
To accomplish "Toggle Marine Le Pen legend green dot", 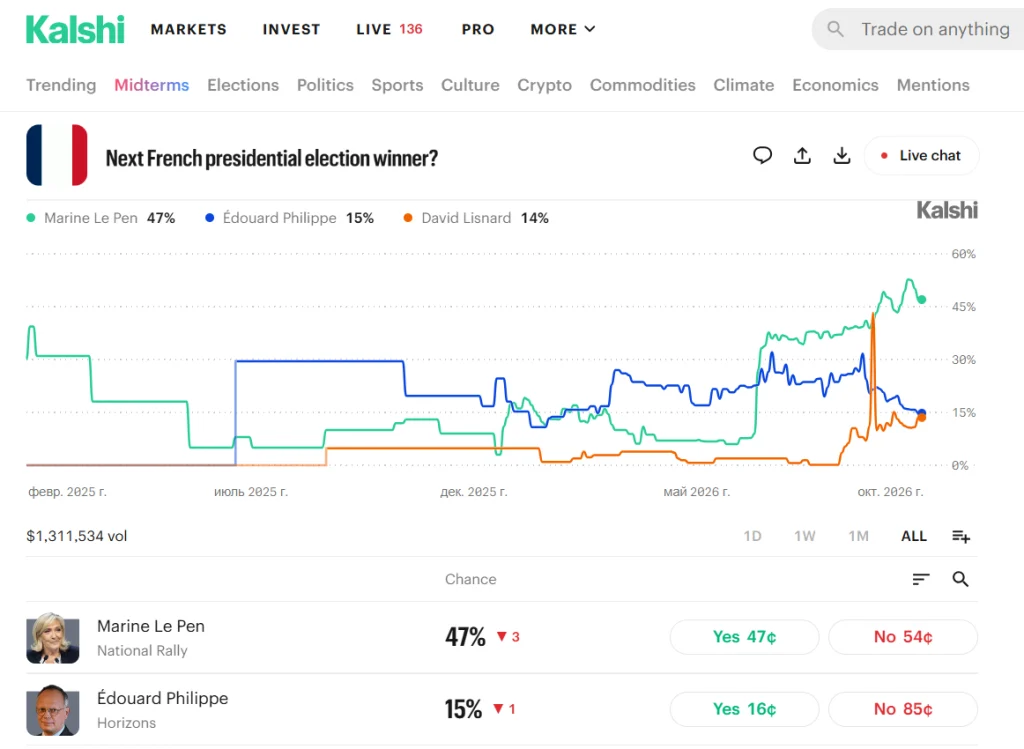I will click(31, 218).
